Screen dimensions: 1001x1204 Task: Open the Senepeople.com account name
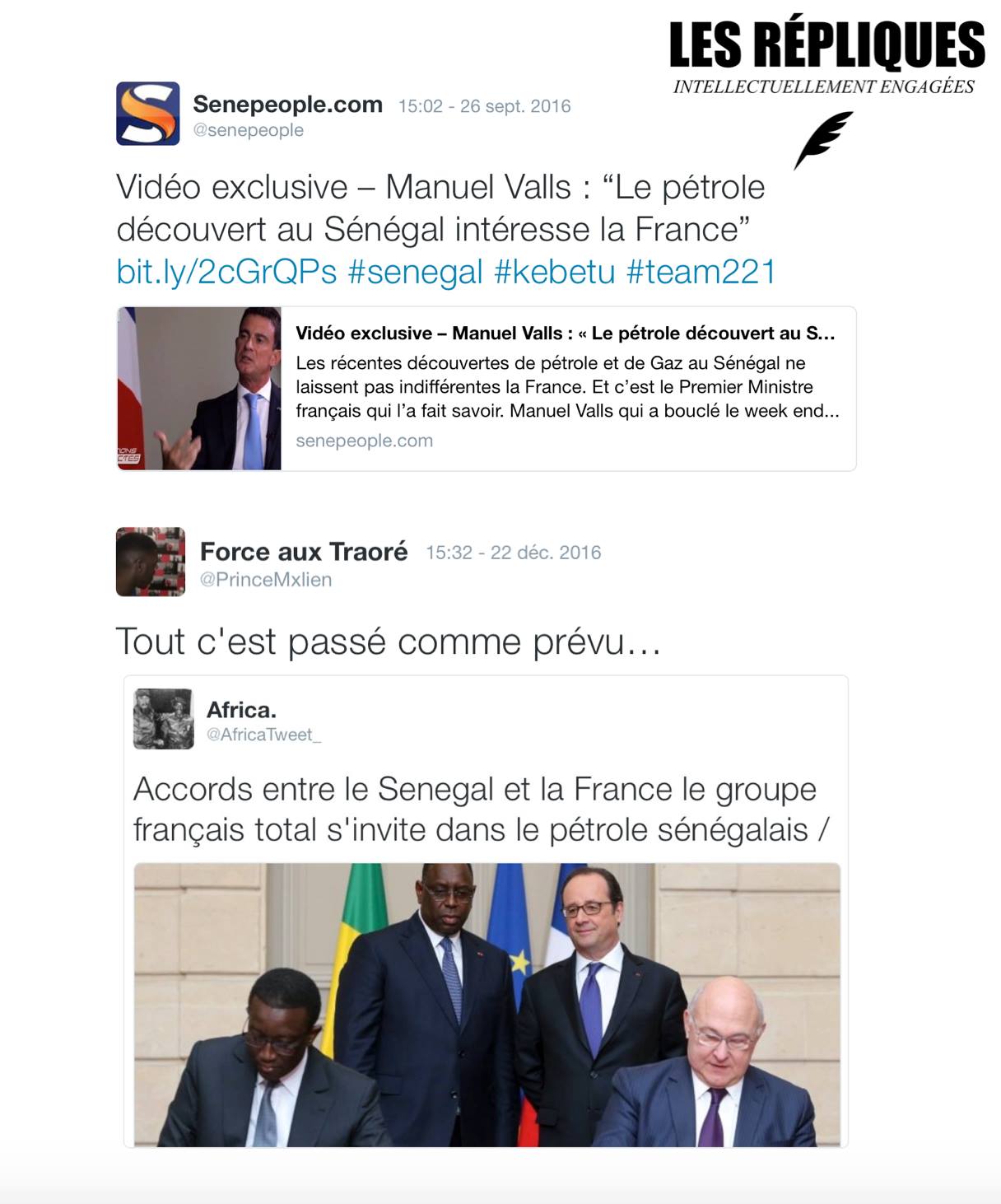(x=287, y=105)
